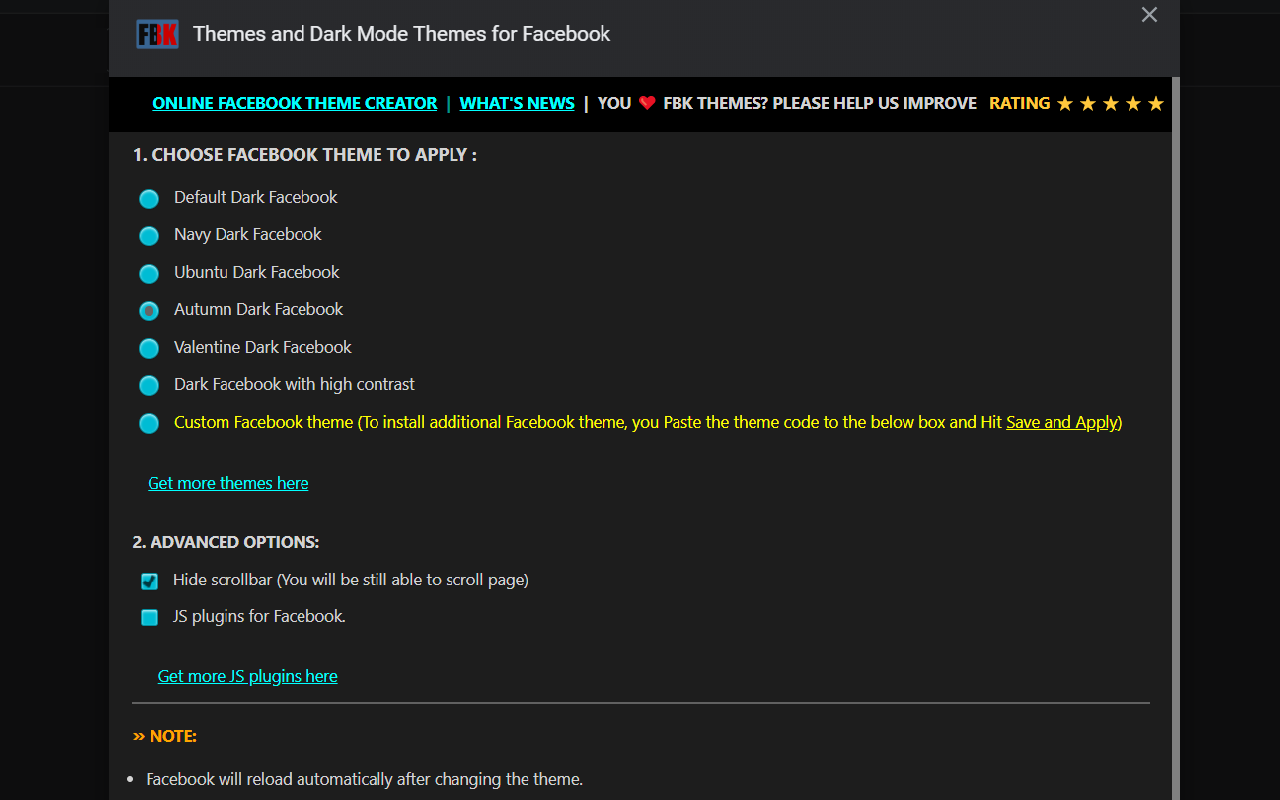Viewport: 1280px width, 800px height.
Task: Click the dialog vertical scrollbar
Action: [1176, 438]
